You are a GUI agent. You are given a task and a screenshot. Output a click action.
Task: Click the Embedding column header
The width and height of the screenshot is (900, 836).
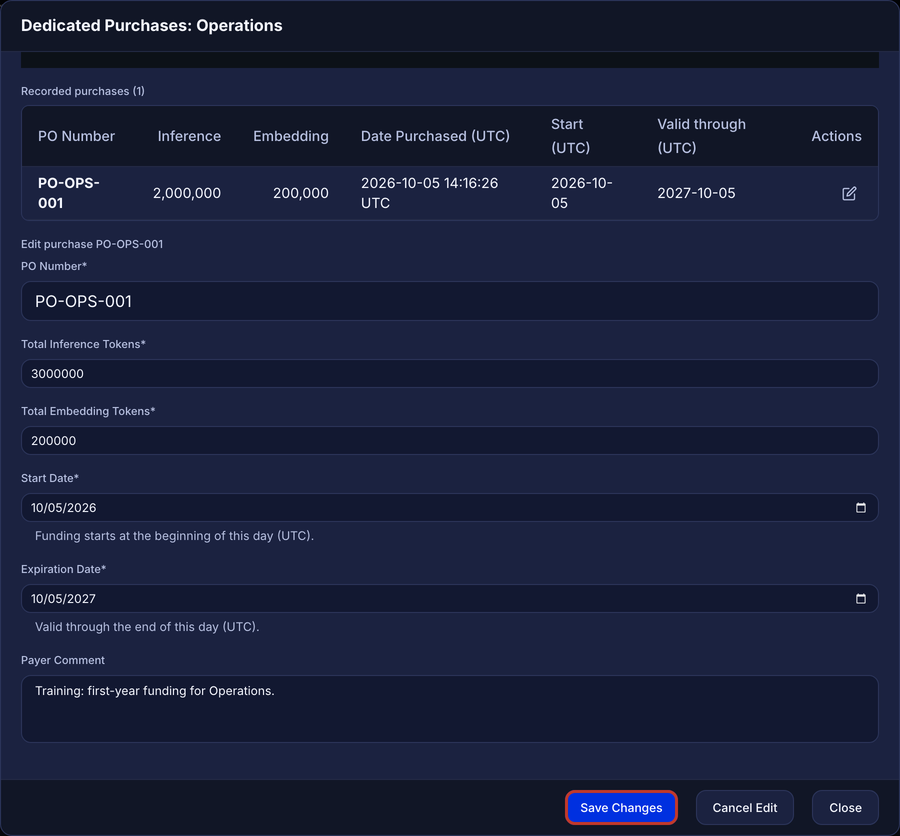291,136
